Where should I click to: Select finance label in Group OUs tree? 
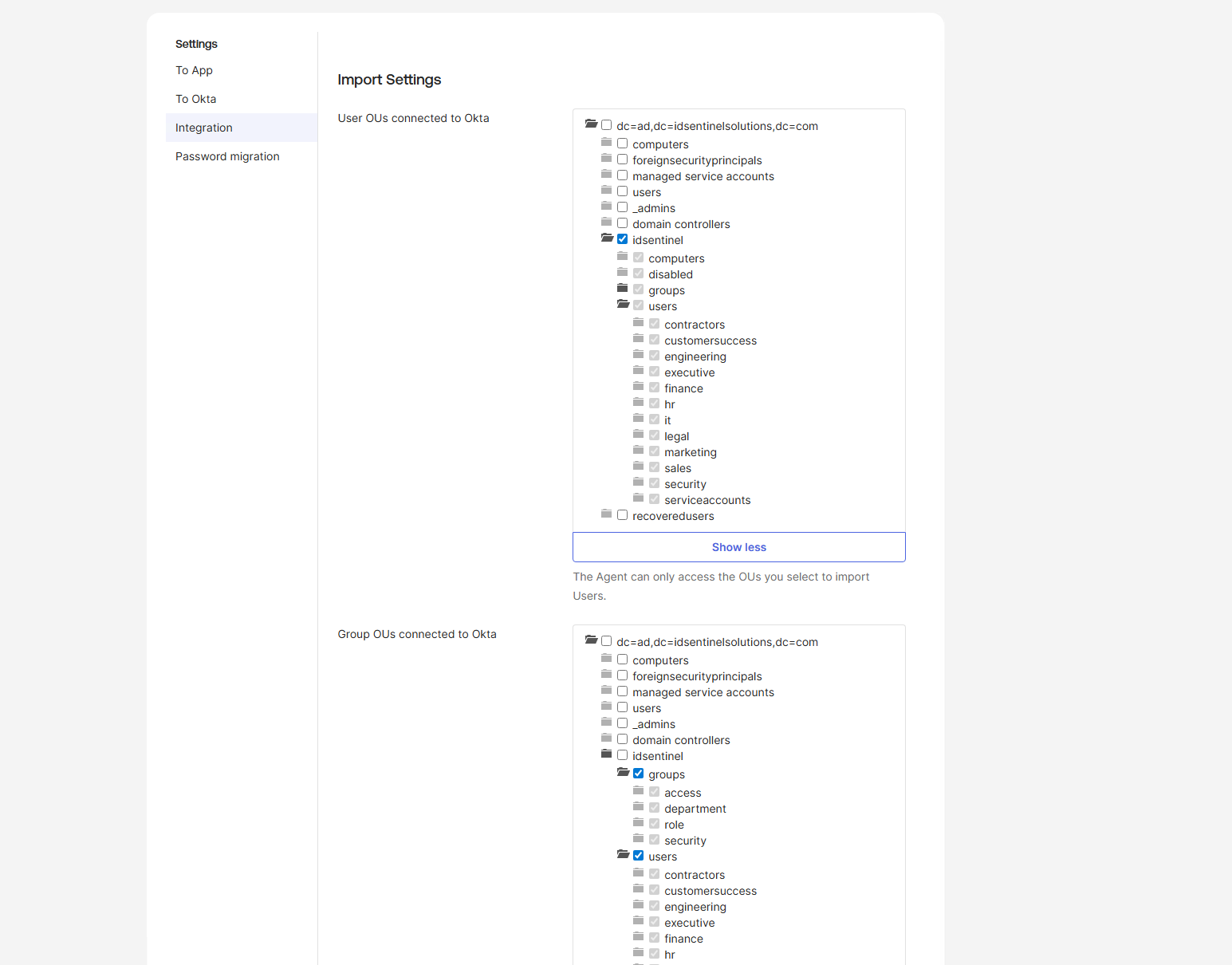683,939
